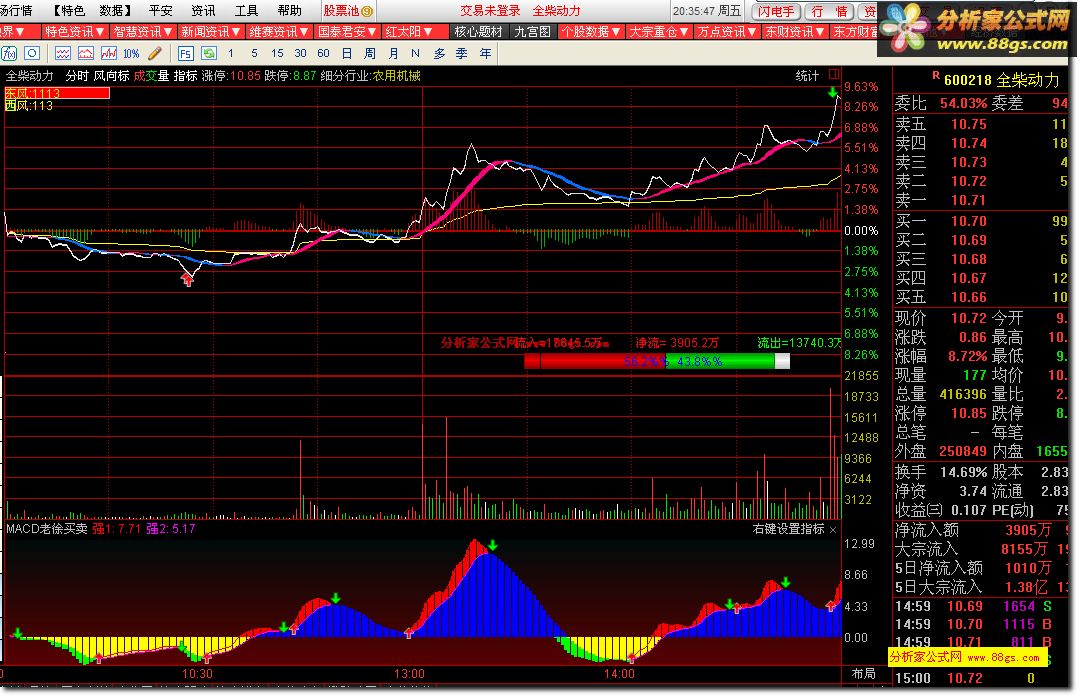Viewport: 1079px width, 696px height.
Task: Click the MACD老徐买卖 indicator title
Action: click(x=47, y=529)
